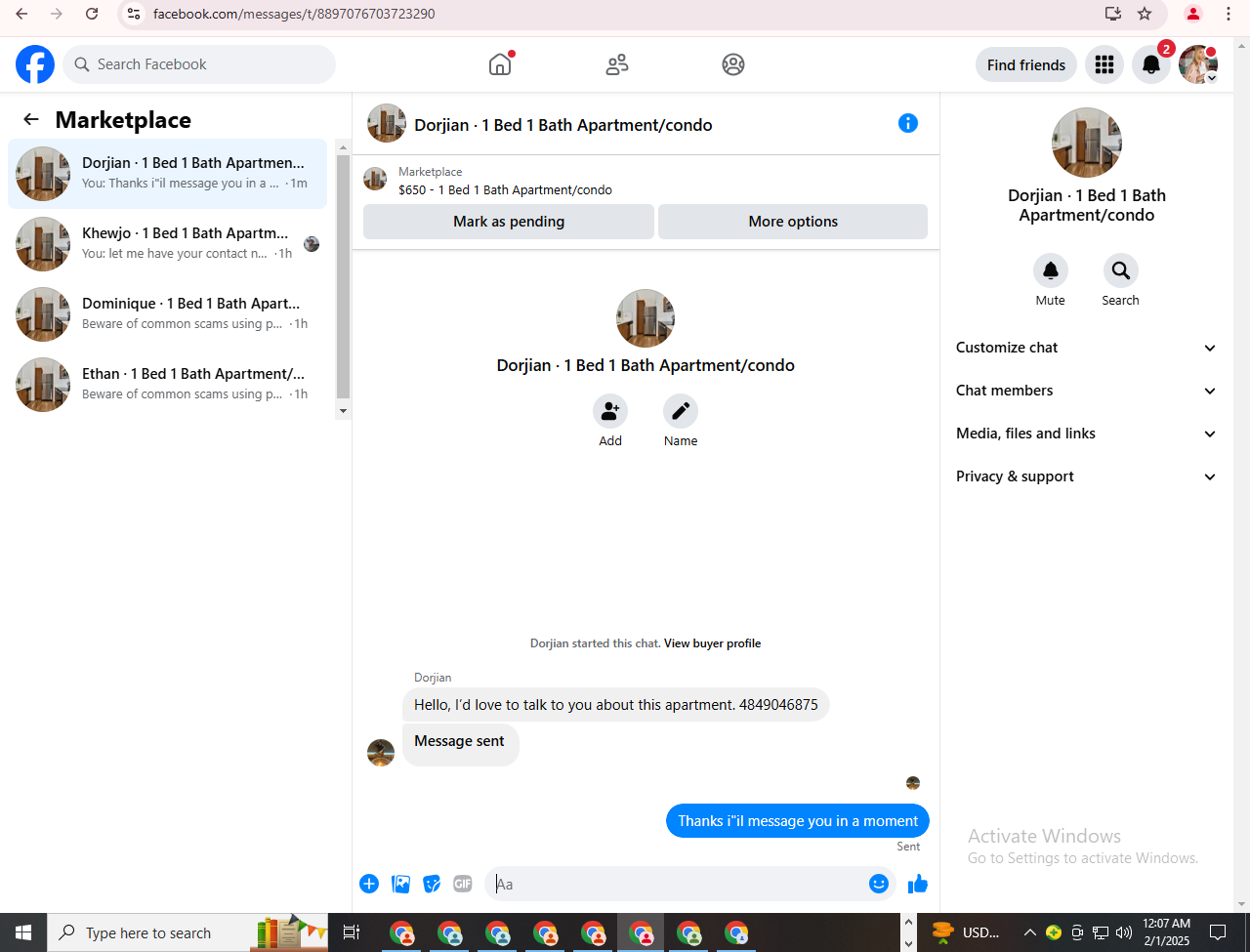Search in conversation using the magnifier icon
1250x952 pixels.
coord(1121,270)
